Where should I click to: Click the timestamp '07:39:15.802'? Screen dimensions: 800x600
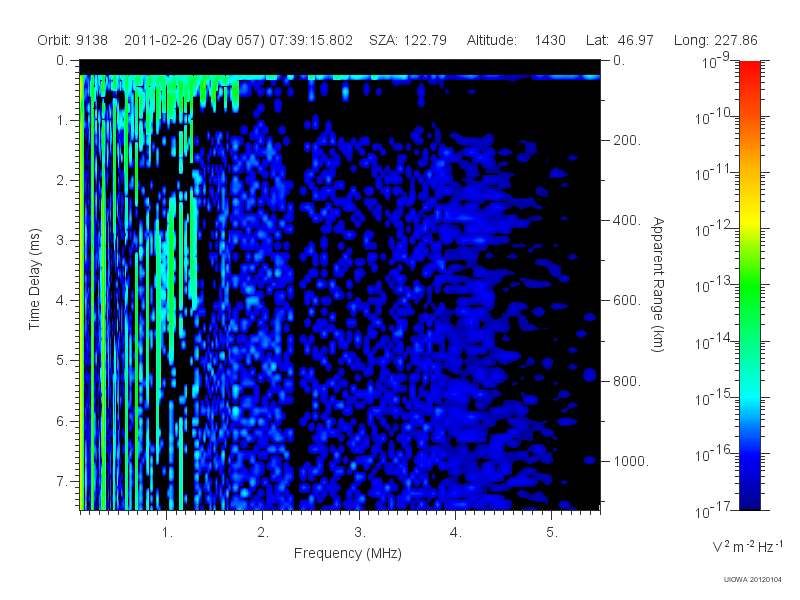coord(311,40)
